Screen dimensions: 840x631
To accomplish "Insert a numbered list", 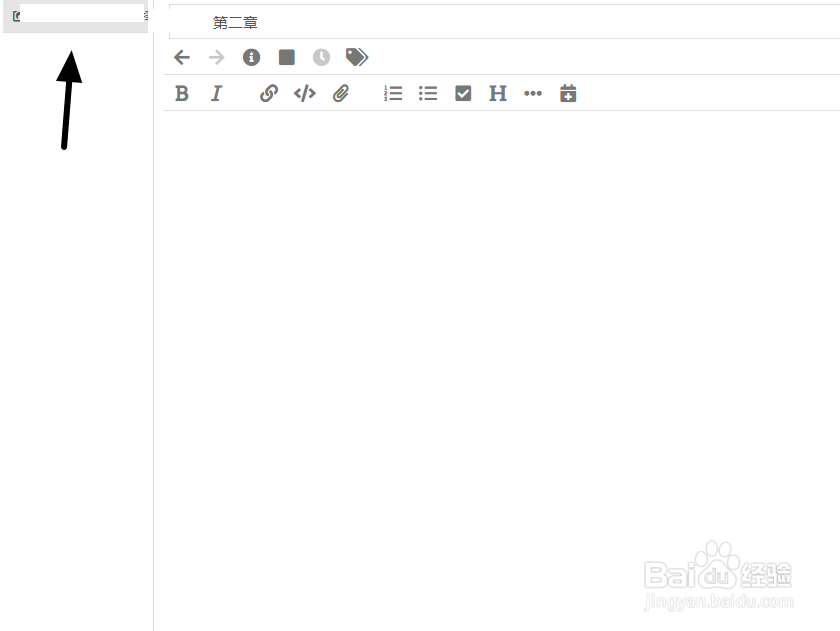I will [393, 94].
